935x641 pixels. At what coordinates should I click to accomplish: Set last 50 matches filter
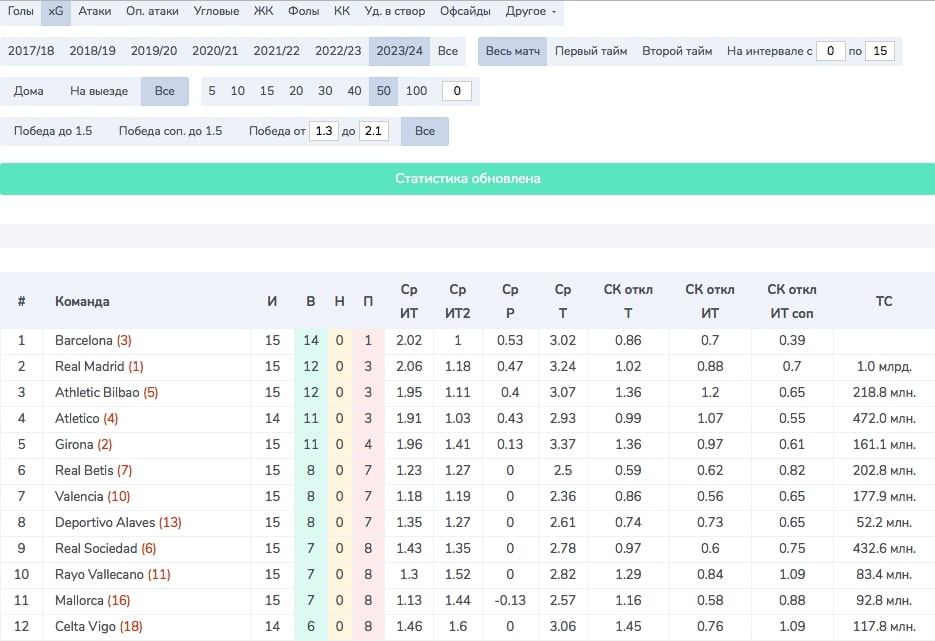tap(383, 91)
